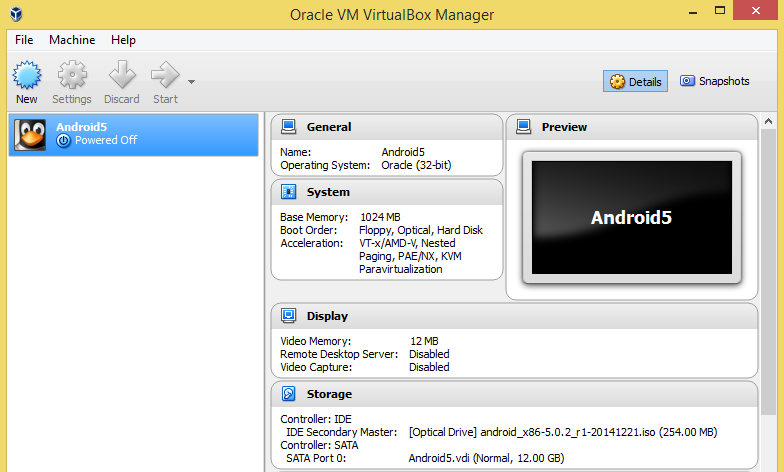Click the Base Memory value 1024 MB
784x472 pixels.
click(x=380, y=217)
